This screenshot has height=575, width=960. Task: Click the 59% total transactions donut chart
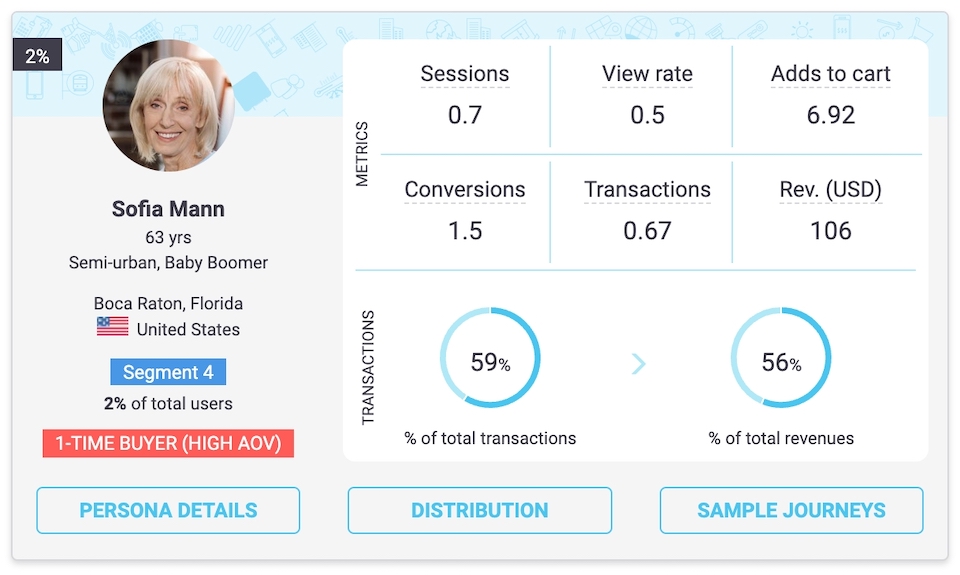coord(490,358)
